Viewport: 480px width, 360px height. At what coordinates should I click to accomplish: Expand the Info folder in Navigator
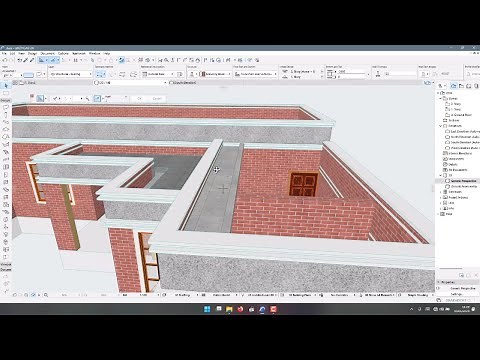(x=440, y=208)
